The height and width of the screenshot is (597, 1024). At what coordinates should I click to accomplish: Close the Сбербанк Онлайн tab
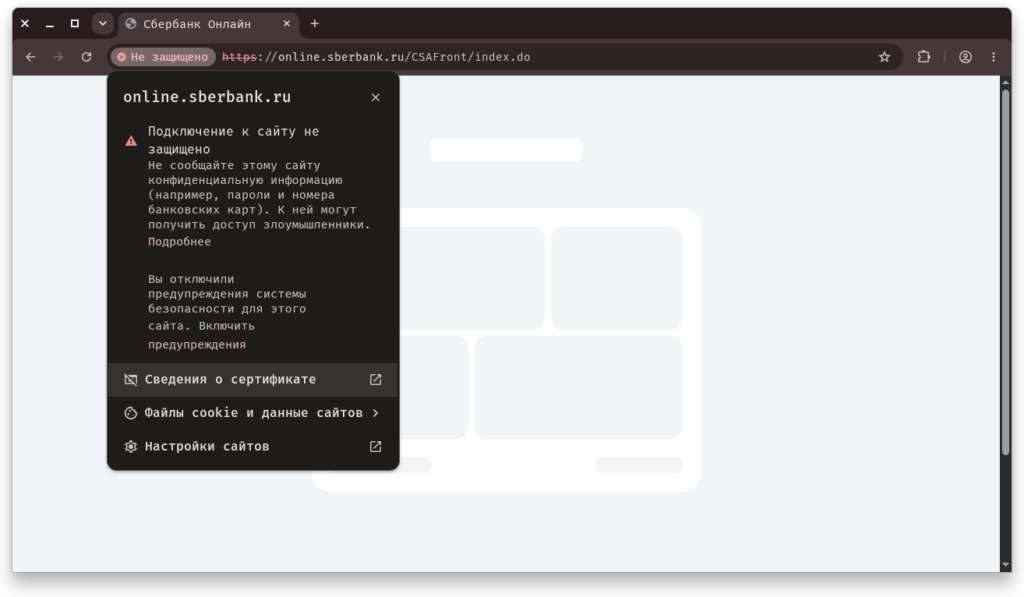(287, 24)
